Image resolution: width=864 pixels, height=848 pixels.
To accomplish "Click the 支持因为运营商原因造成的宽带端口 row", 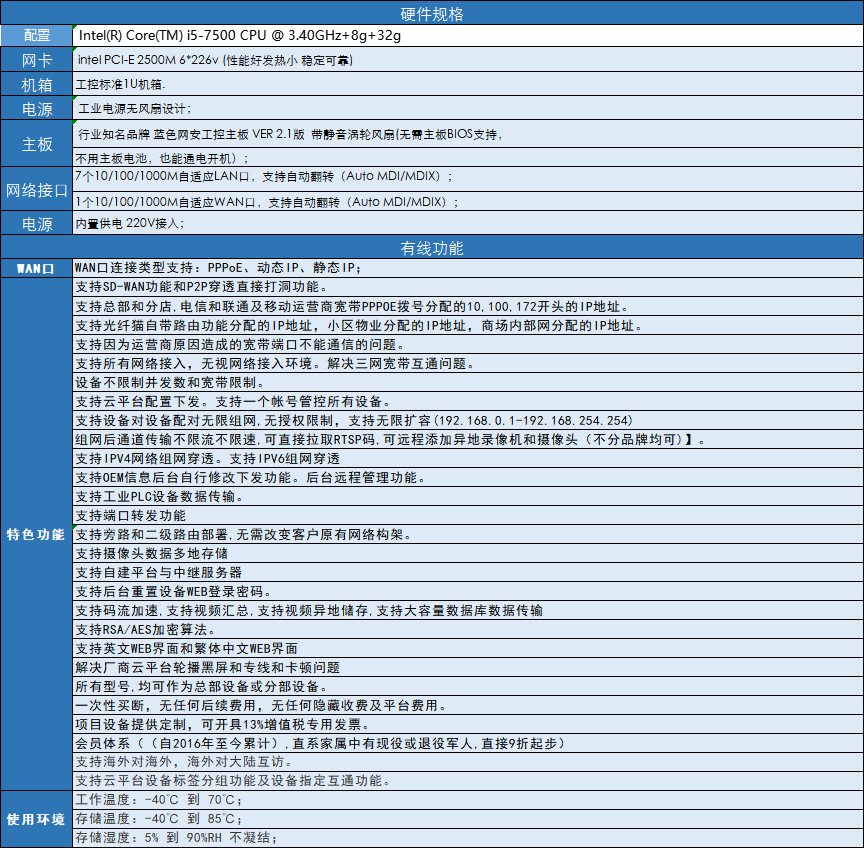I will coord(468,344).
